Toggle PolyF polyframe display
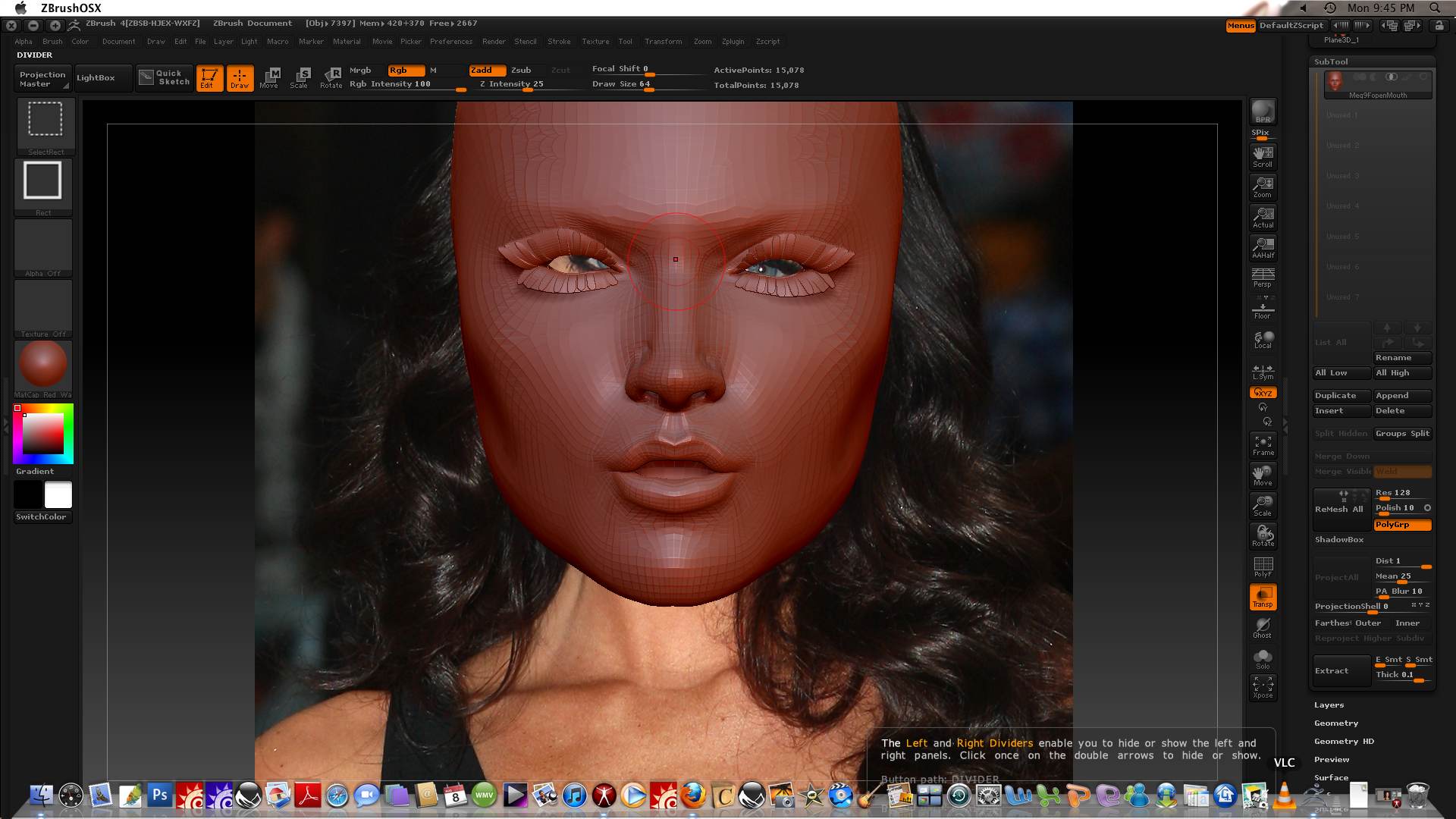 point(1263,566)
